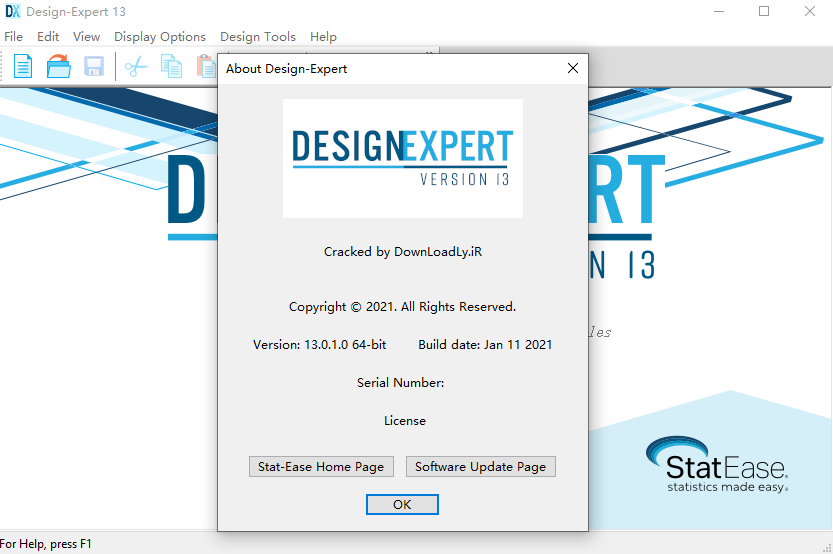Screen dimensions: 833x554
Task: Click the DX application icon in title bar
Action: tap(12, 11)
